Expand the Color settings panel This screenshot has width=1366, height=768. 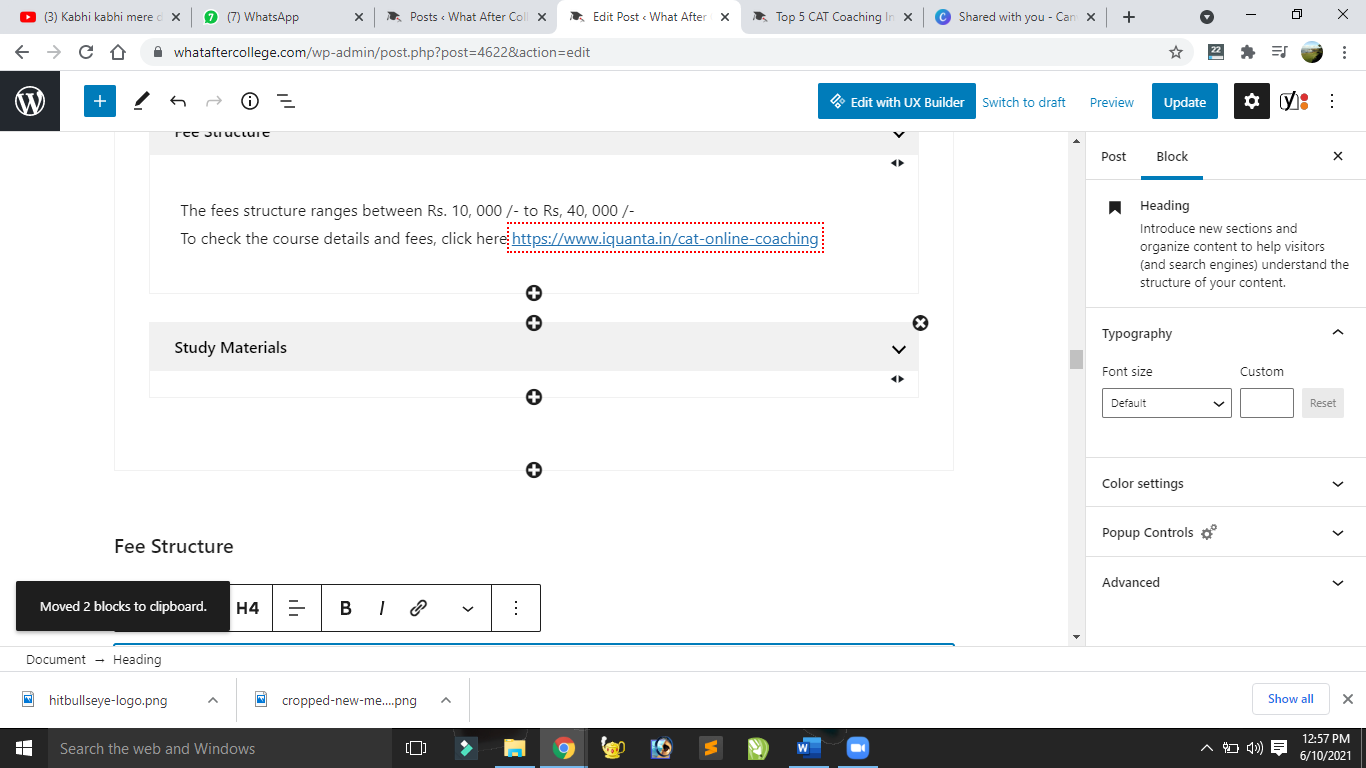(x=1224, y=484)
